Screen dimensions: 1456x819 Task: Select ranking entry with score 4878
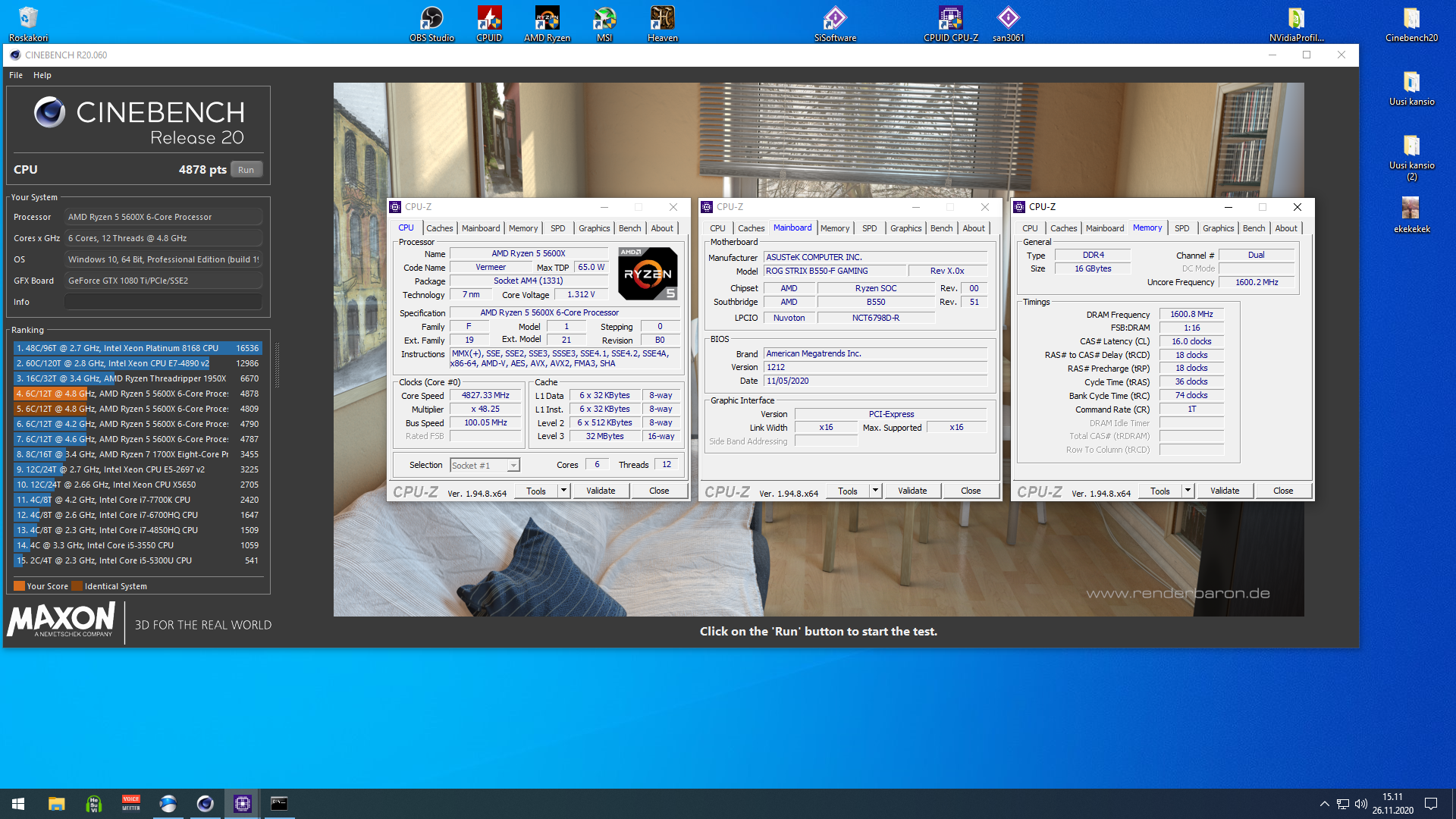point(137,394)
